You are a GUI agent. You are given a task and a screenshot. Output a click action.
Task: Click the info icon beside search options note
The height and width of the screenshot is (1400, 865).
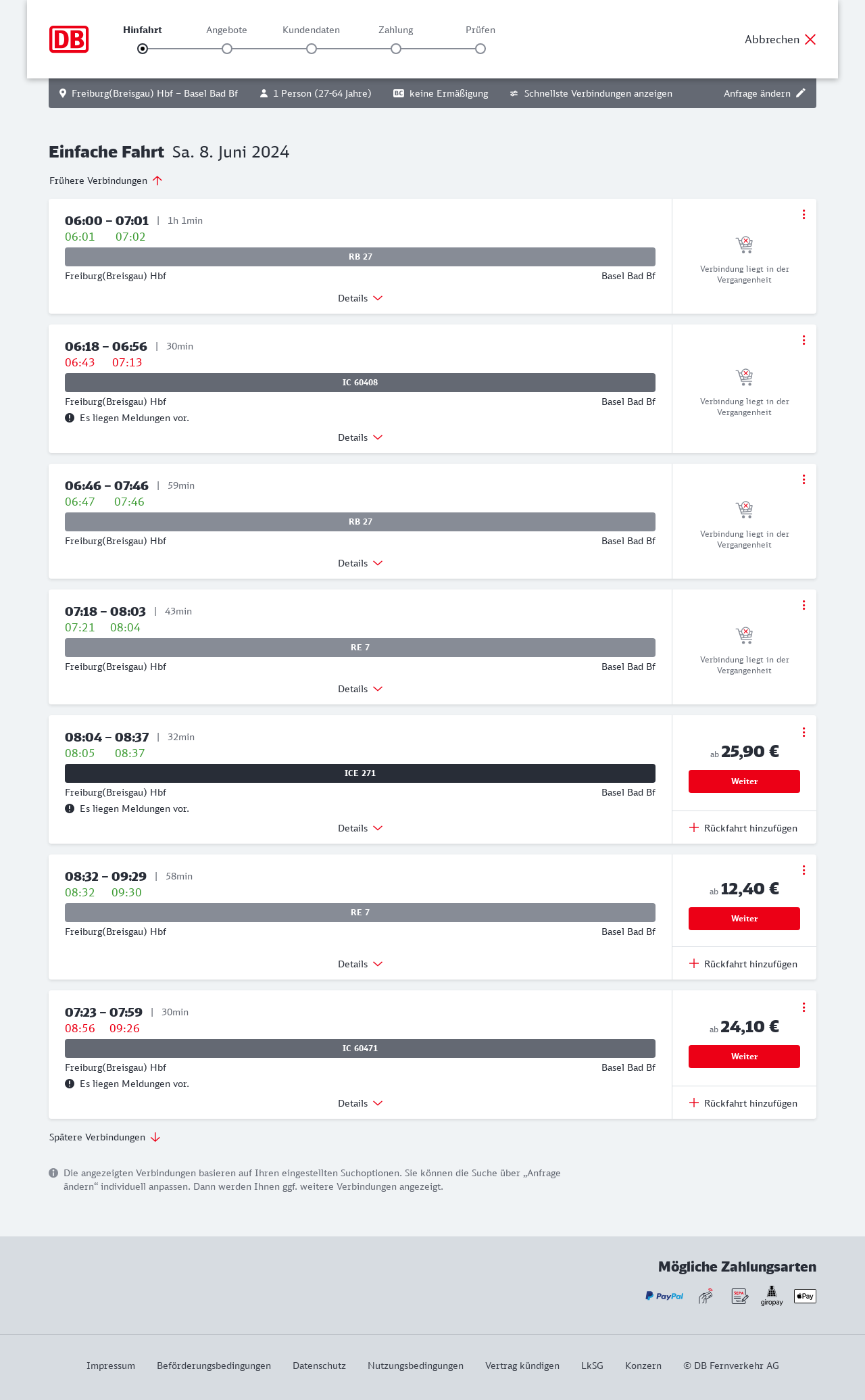(x=53, y=1173)
